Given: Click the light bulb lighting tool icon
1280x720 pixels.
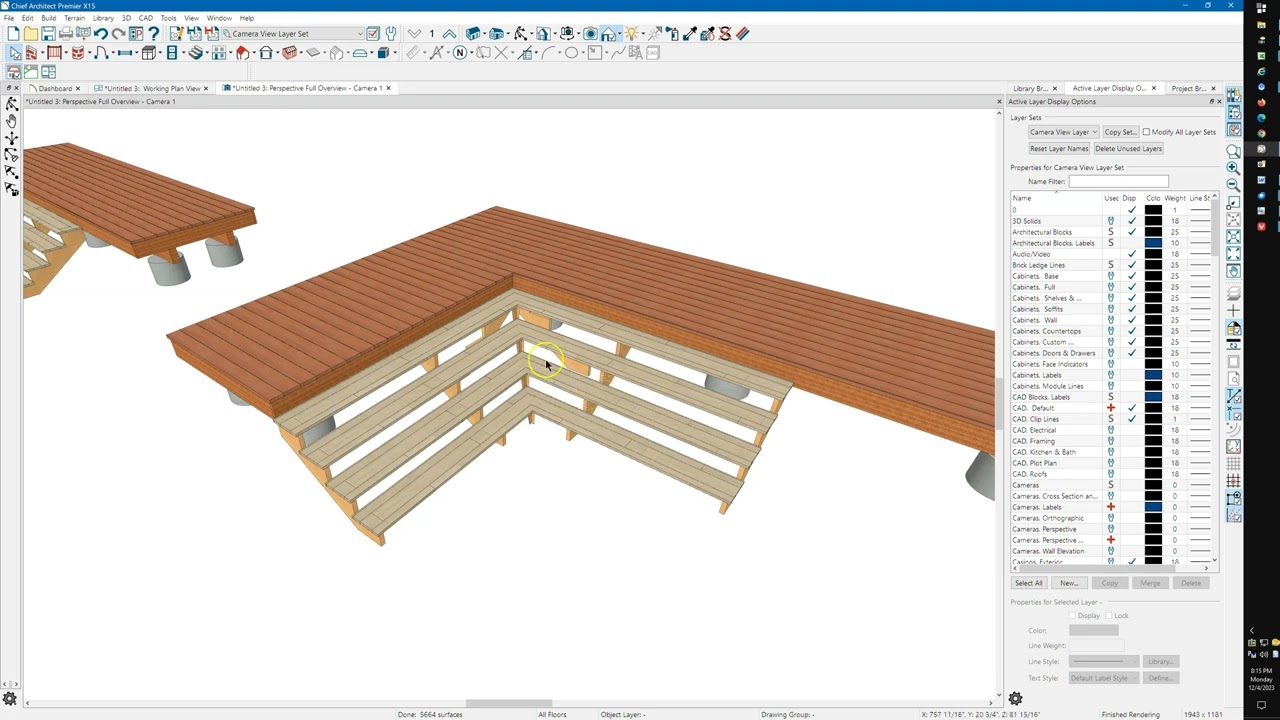Looking at the screenshot, I should (631, 33).
